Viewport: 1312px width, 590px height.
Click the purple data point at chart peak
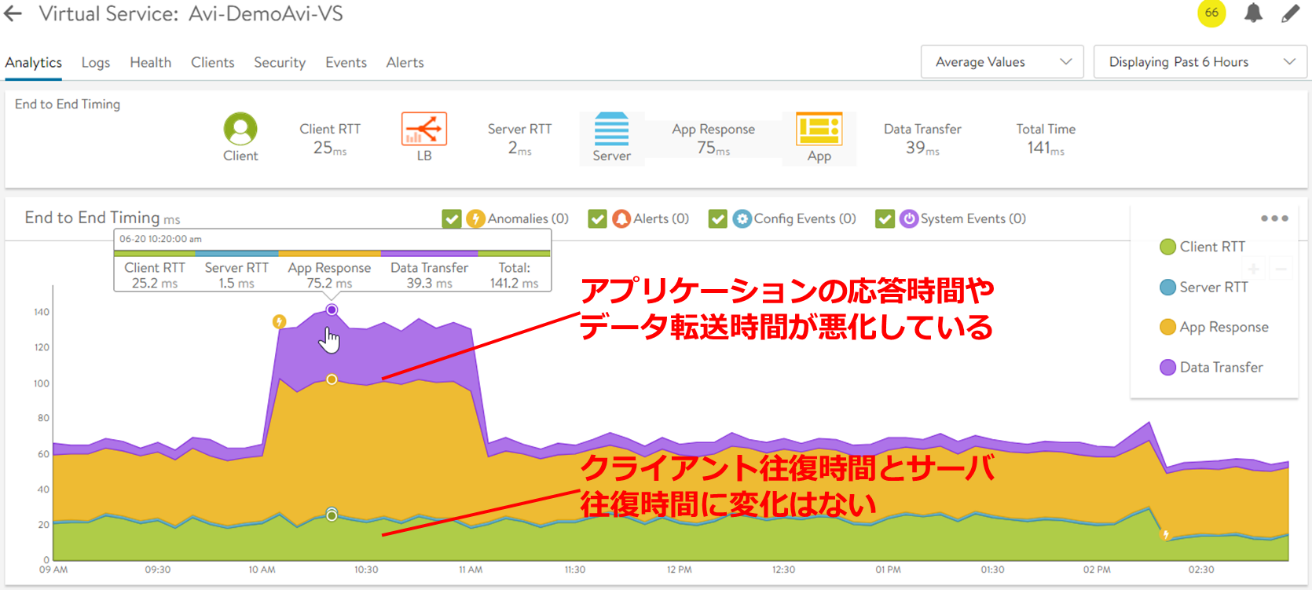tap(331, 310)
